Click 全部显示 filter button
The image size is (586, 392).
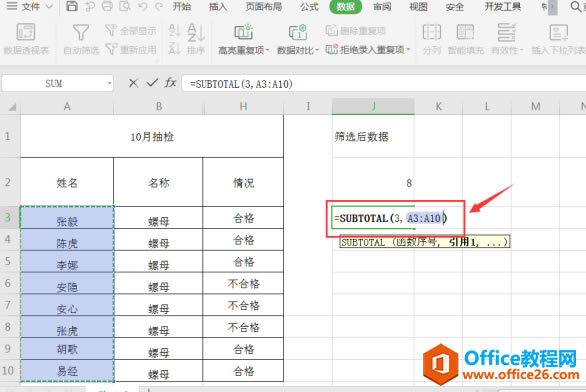pyautogui.click(x=131, y=31)
